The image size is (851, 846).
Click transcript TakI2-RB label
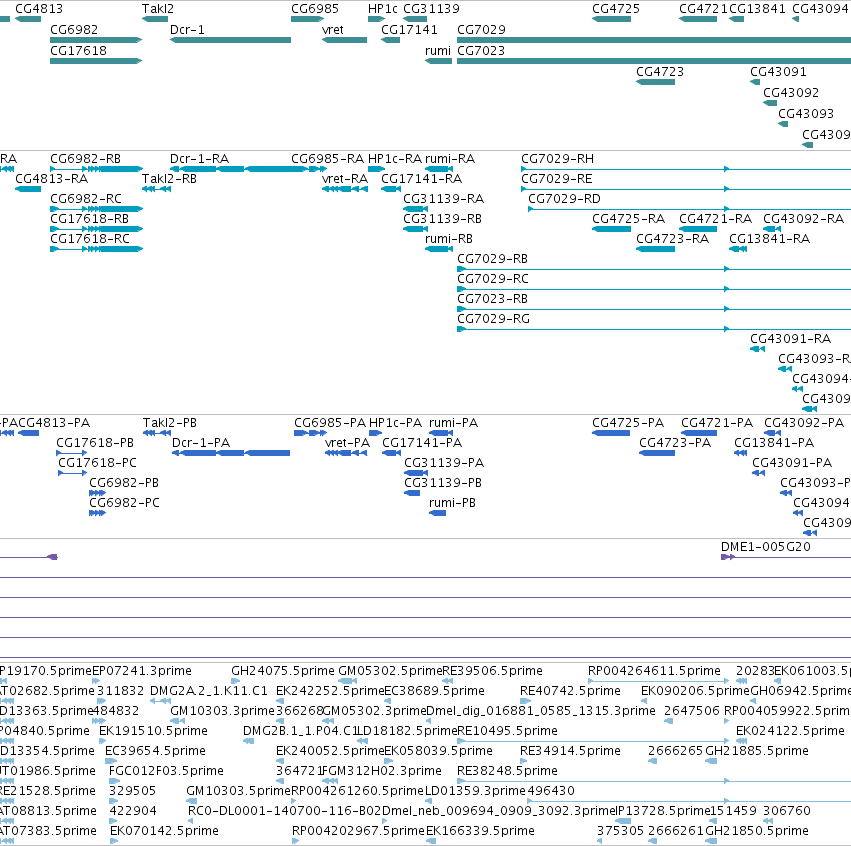[x=169, y=179]
